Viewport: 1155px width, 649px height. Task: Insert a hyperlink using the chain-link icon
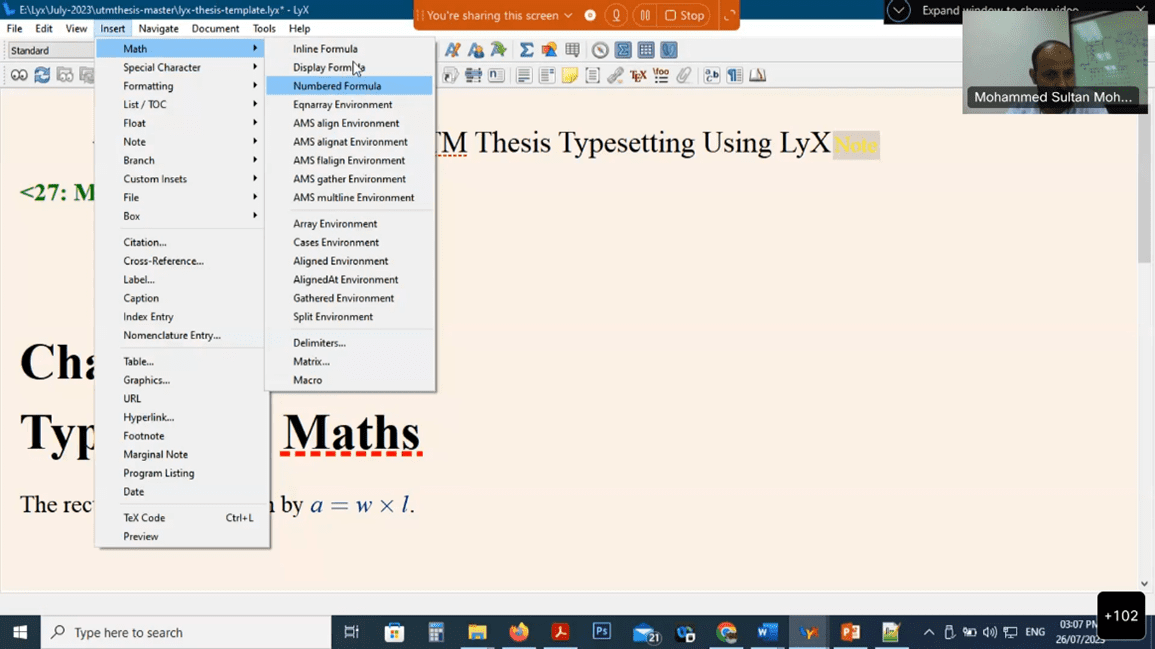click(613, 74)
